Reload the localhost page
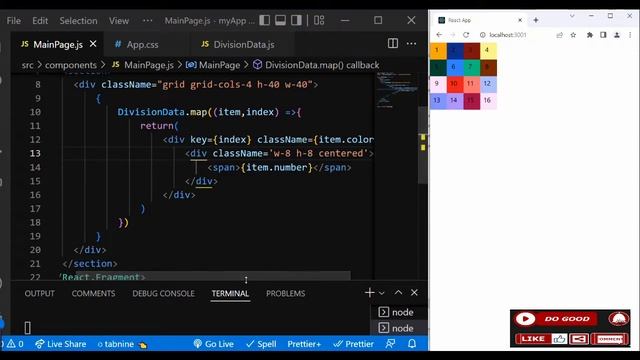Viewport: 640px width, 360px height. click(466, 35)
